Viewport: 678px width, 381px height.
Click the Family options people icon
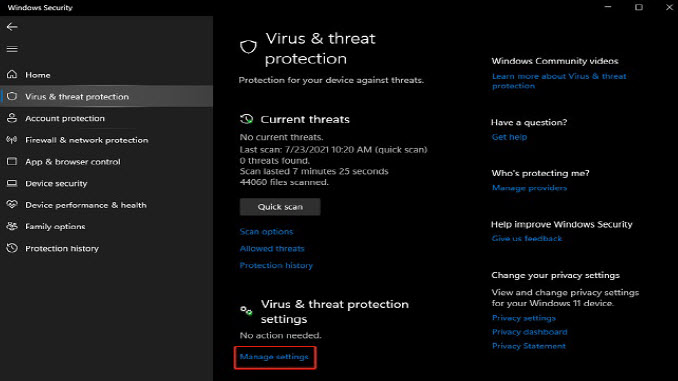tap(12, 226)
